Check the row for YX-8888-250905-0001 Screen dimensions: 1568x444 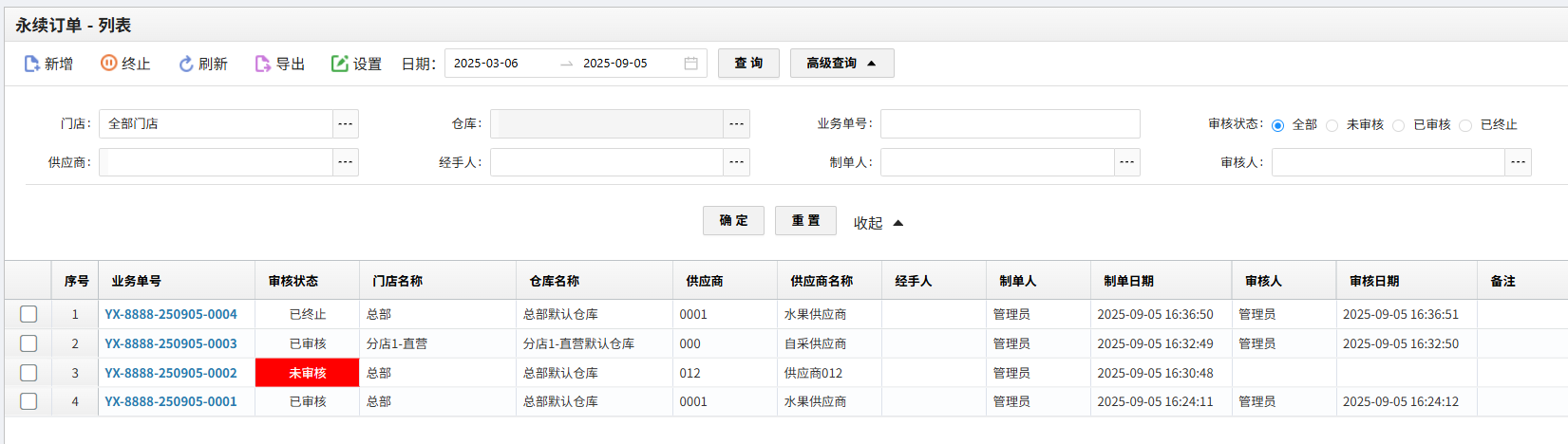click(28, 401)
